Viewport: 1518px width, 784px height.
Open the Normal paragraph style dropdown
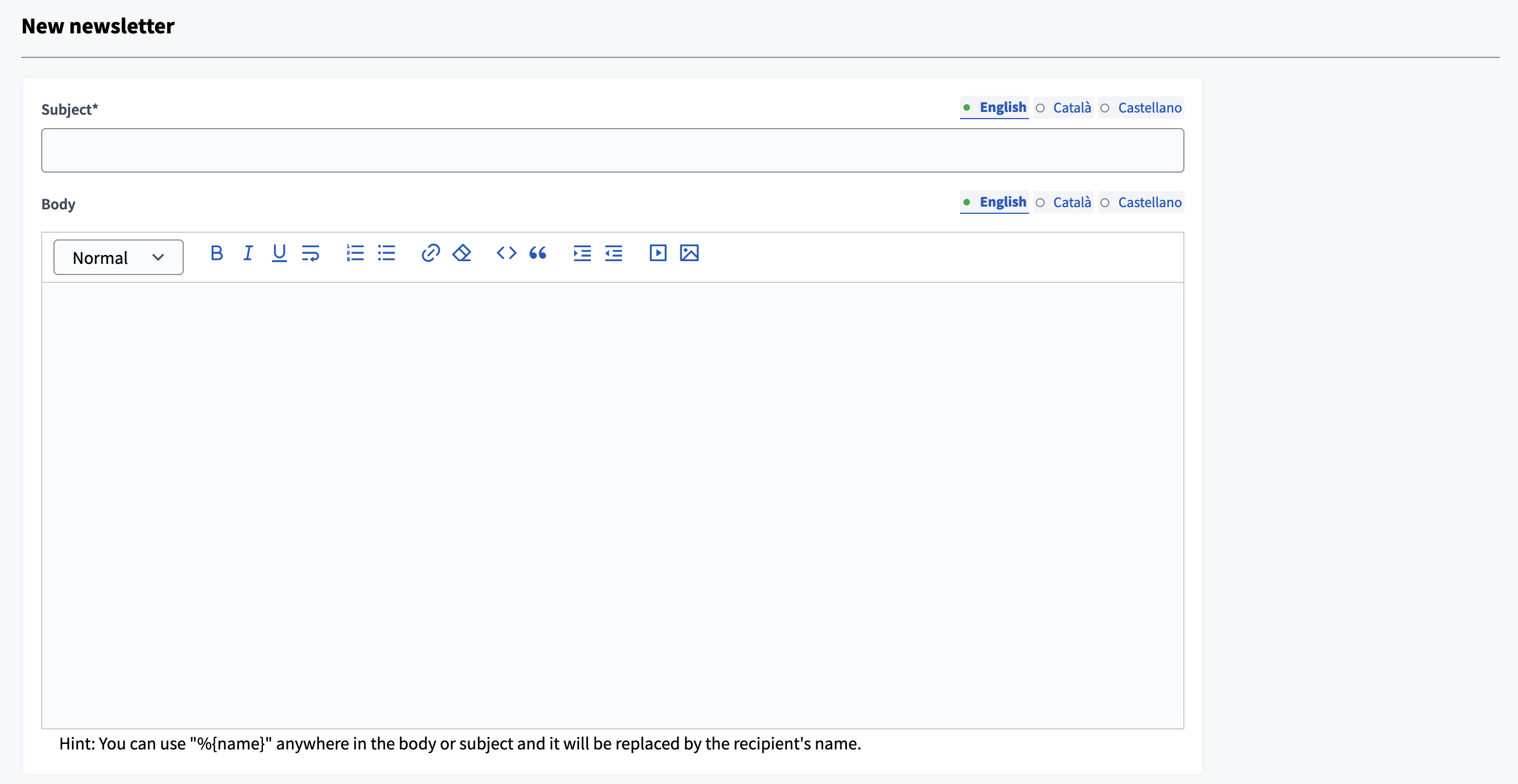click(118, 257)
